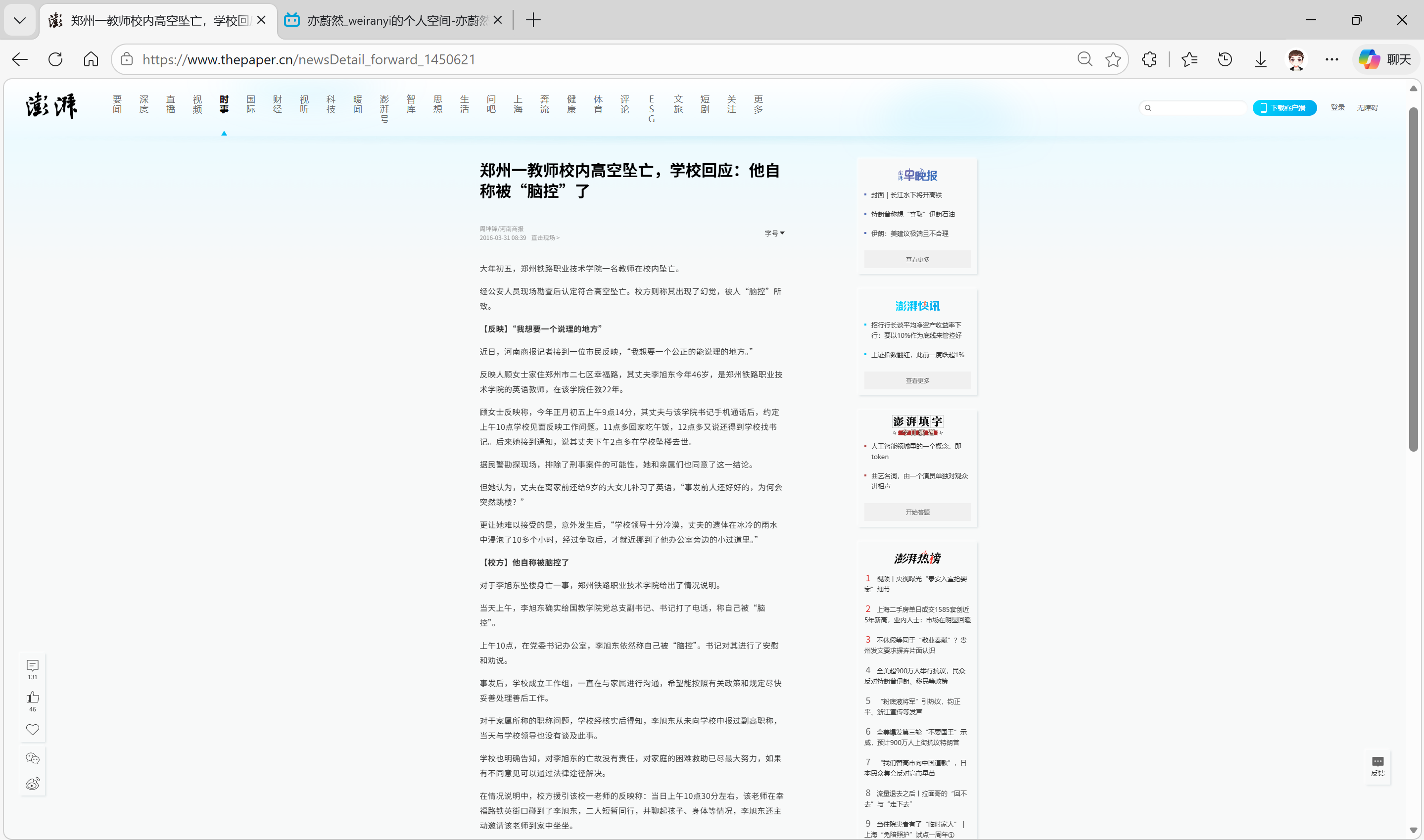
Task: Share the article to WeChat
Action: tap(32, 757)
